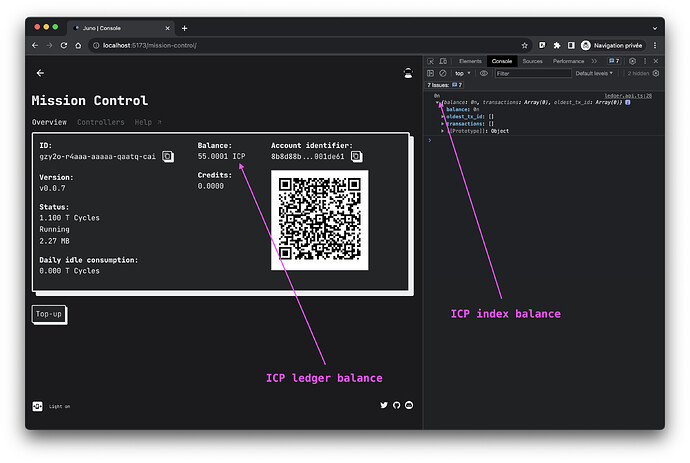
Task: Copy the mission control ID
Action: tap(168, 156)
